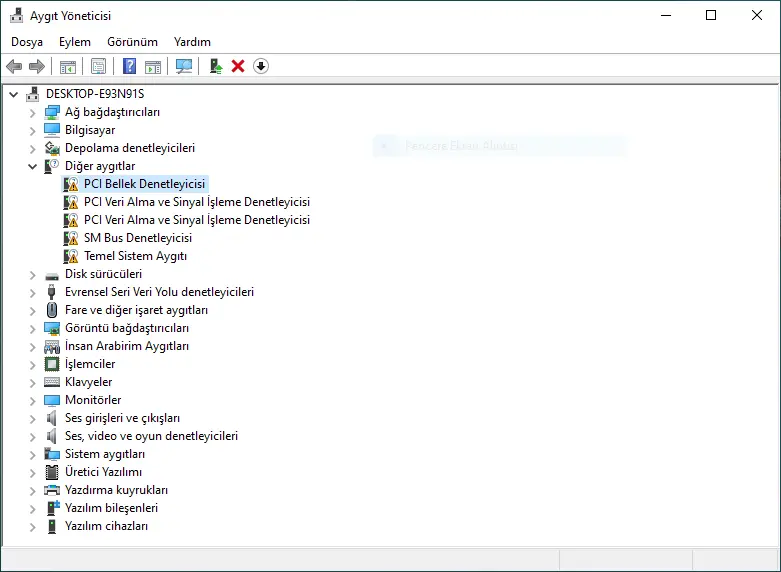Select Üretici Yazılımı label
This screenshot has width=781, height=572.
pyautogui.click(x=104, y=472)
